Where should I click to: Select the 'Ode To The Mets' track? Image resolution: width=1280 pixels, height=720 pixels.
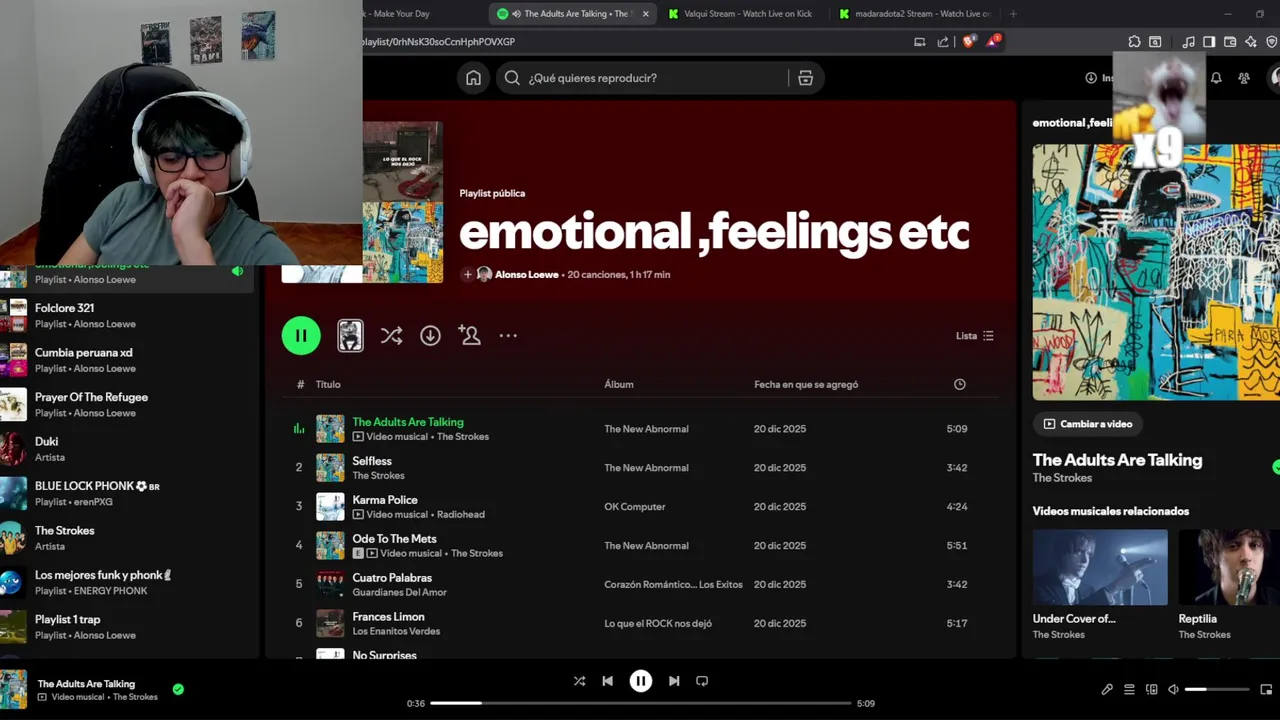394,539
